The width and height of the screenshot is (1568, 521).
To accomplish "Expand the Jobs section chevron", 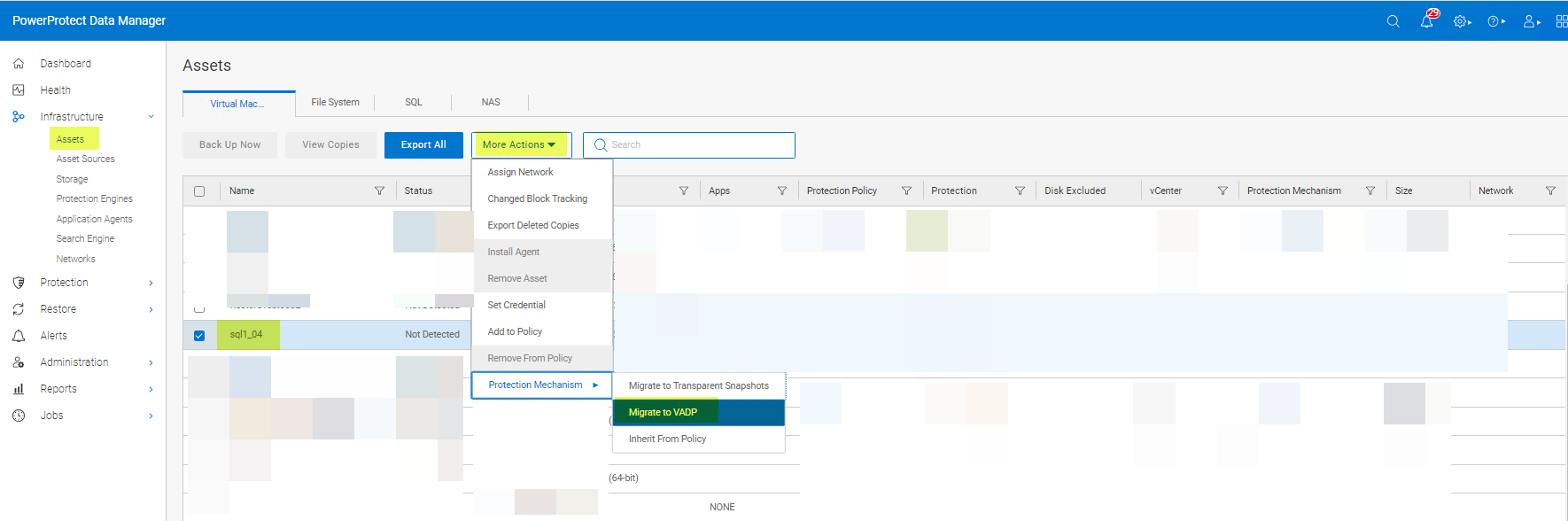I will (x=151, y=416).
